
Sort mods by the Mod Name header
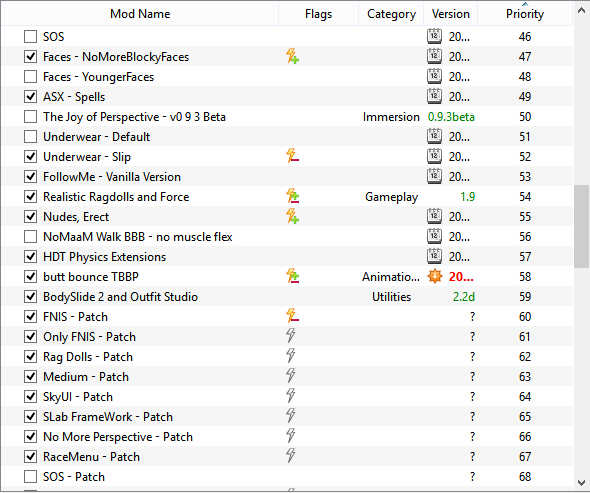[140, 14]
